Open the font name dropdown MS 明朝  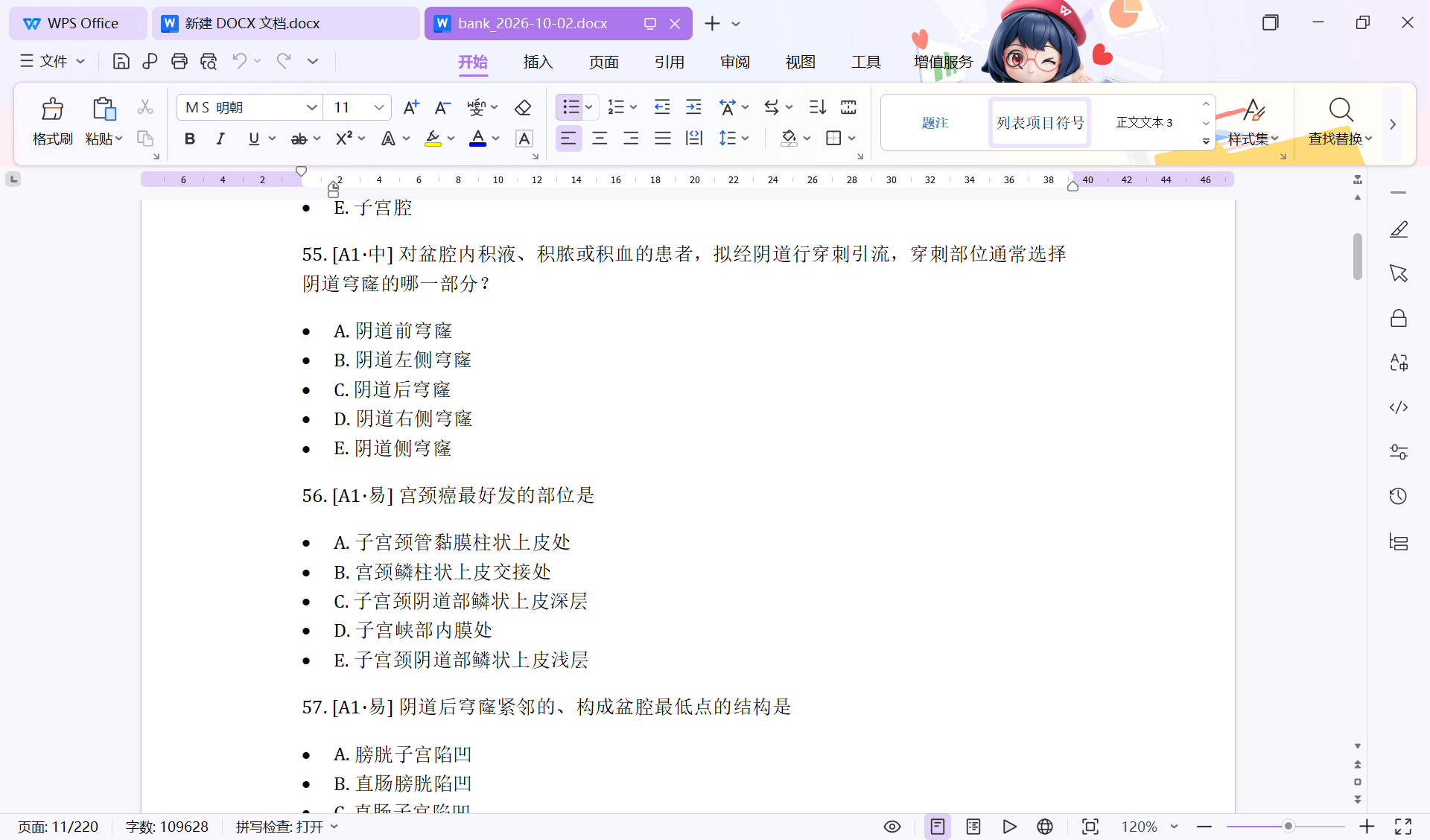[311, 107]
